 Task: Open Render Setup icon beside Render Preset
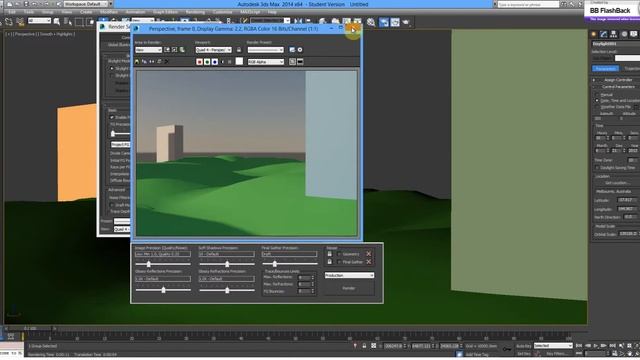[x=292, y=50]
